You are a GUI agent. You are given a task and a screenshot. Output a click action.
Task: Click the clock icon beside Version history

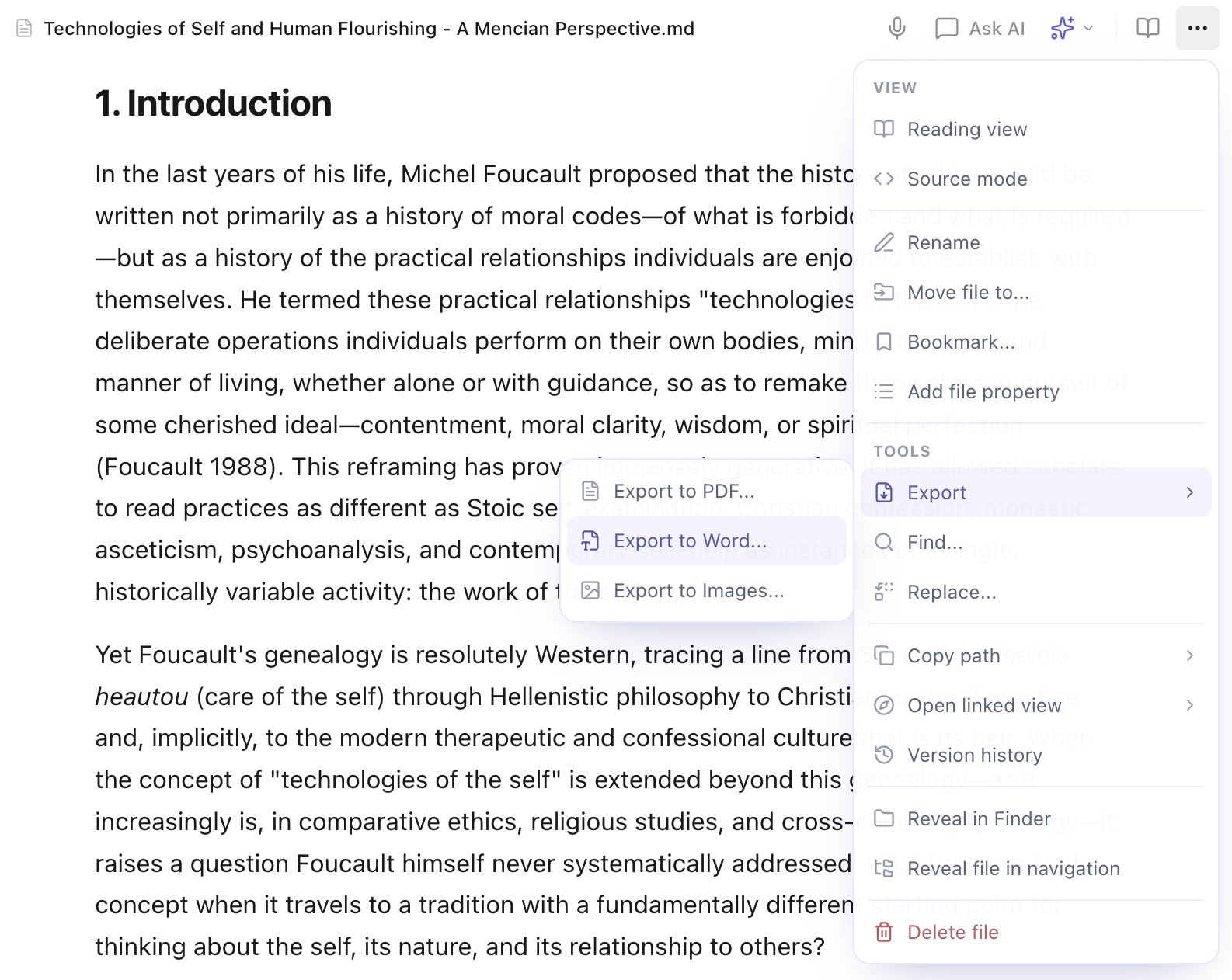884,756
